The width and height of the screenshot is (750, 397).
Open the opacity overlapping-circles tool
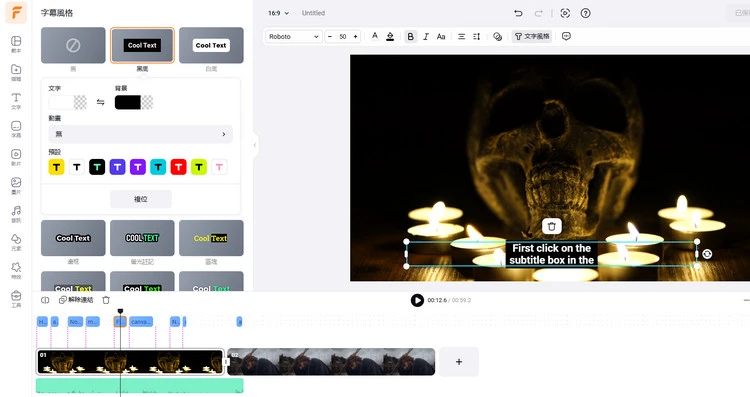click(x=497, y=36)
